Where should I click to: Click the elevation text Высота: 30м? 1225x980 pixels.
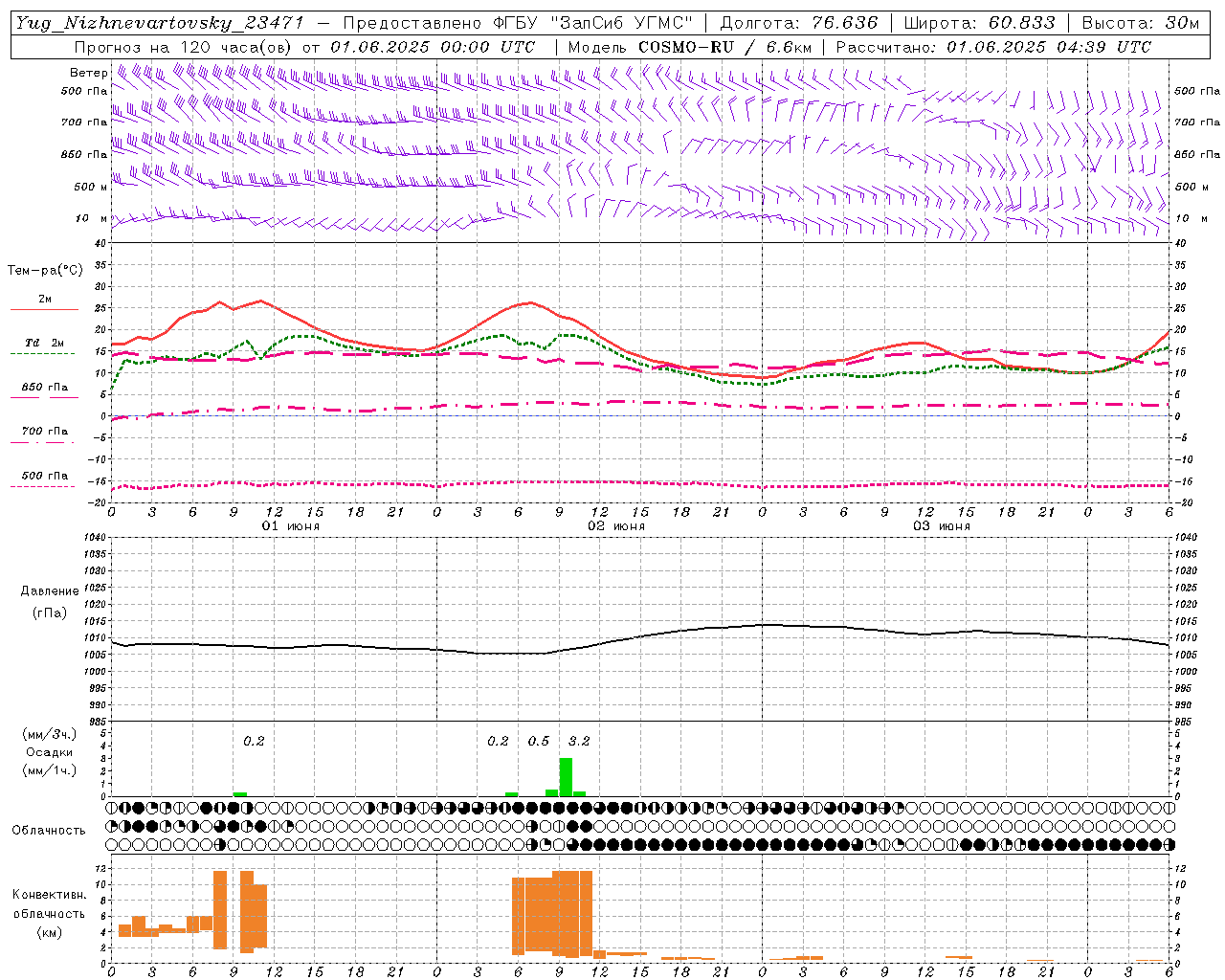(1141, 23)
